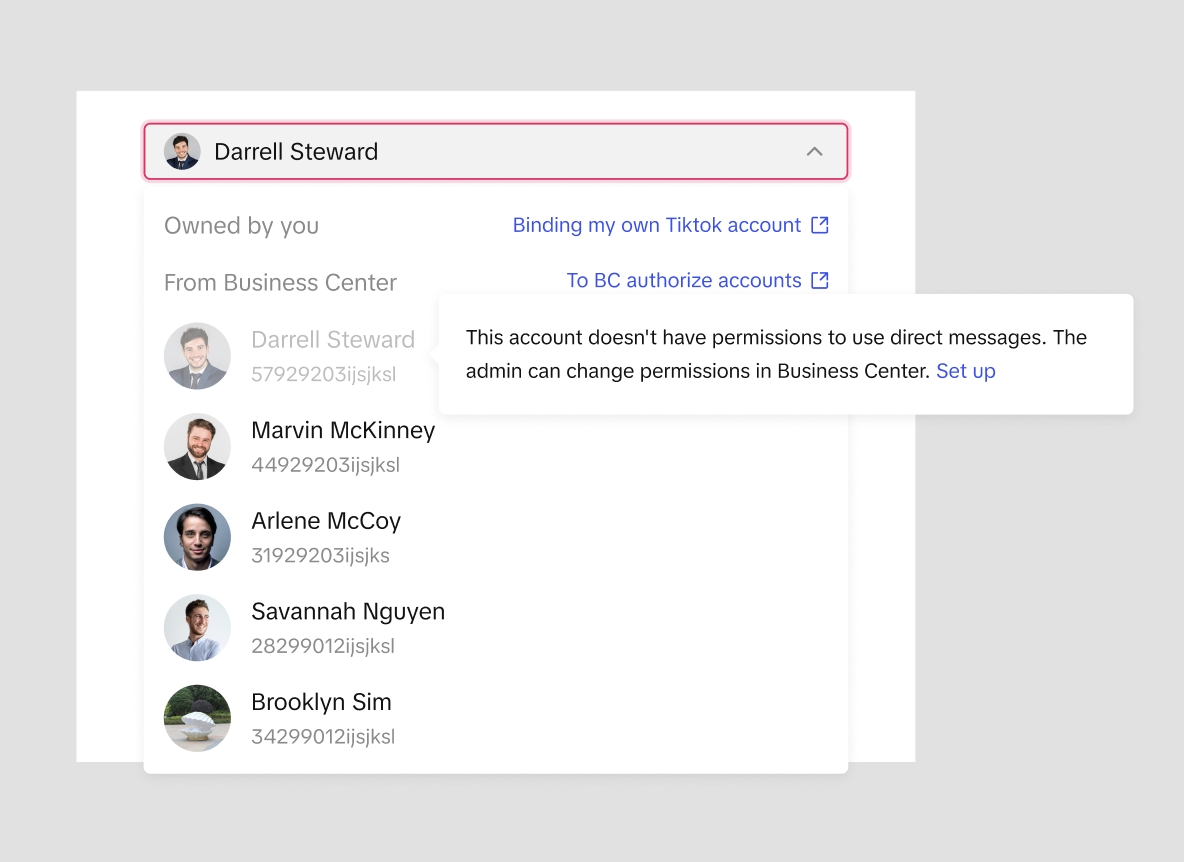Collapse the account dropdown chevron

pos(814,152)
